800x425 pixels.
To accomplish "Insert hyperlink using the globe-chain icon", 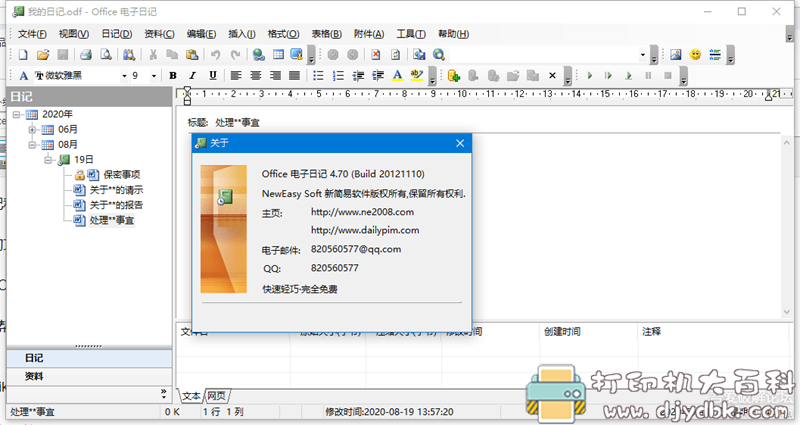I will (259, 55).
